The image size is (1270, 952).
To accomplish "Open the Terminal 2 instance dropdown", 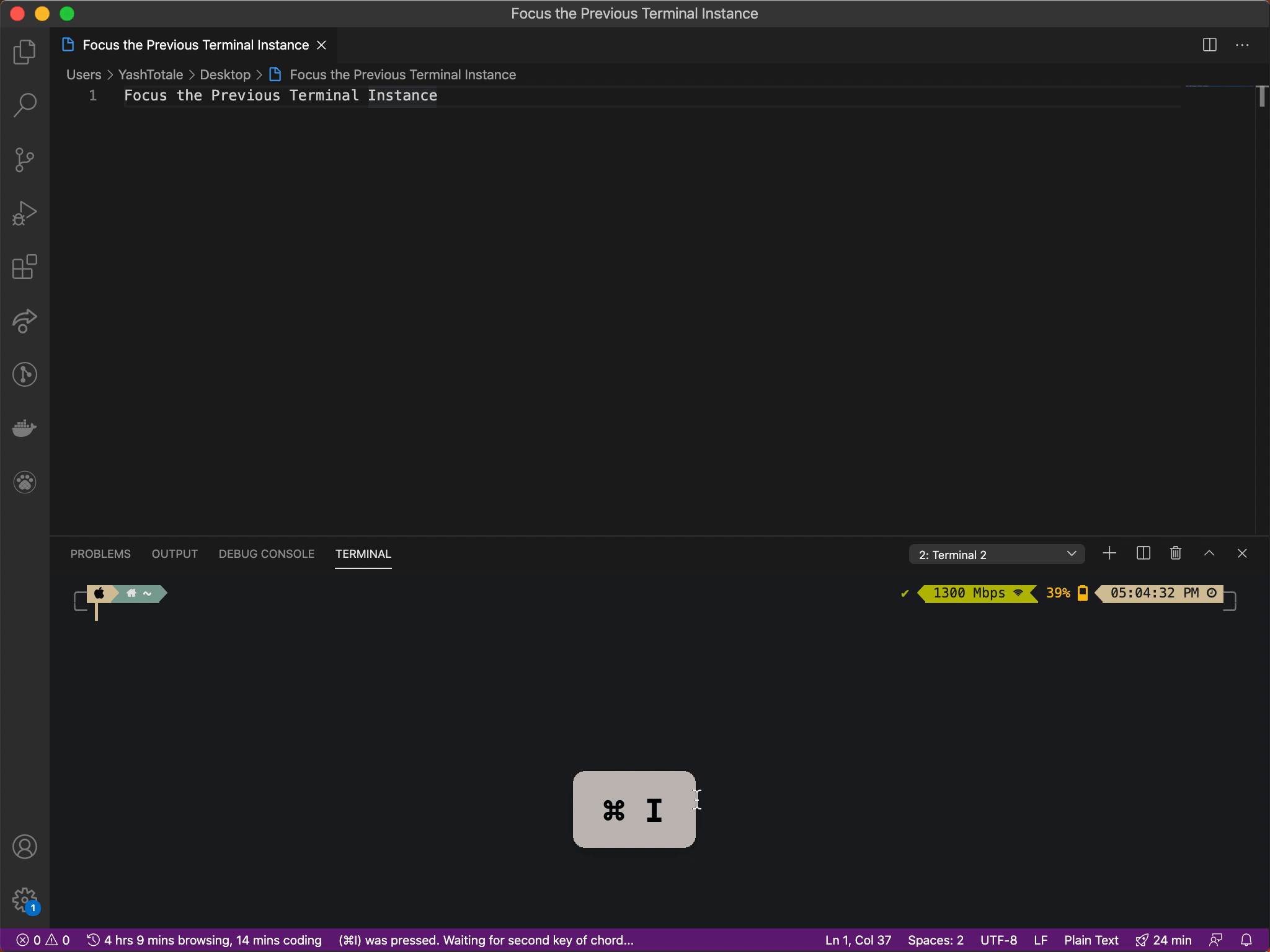I will click(x=995, y=553).
